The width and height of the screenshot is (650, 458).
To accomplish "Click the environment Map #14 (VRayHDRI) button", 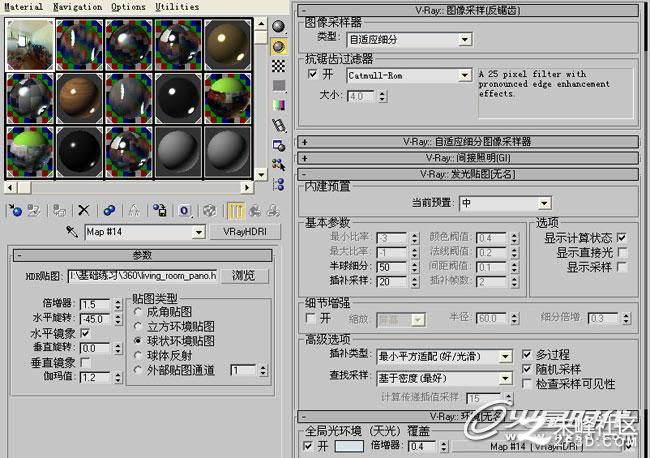I will (537, 446).
